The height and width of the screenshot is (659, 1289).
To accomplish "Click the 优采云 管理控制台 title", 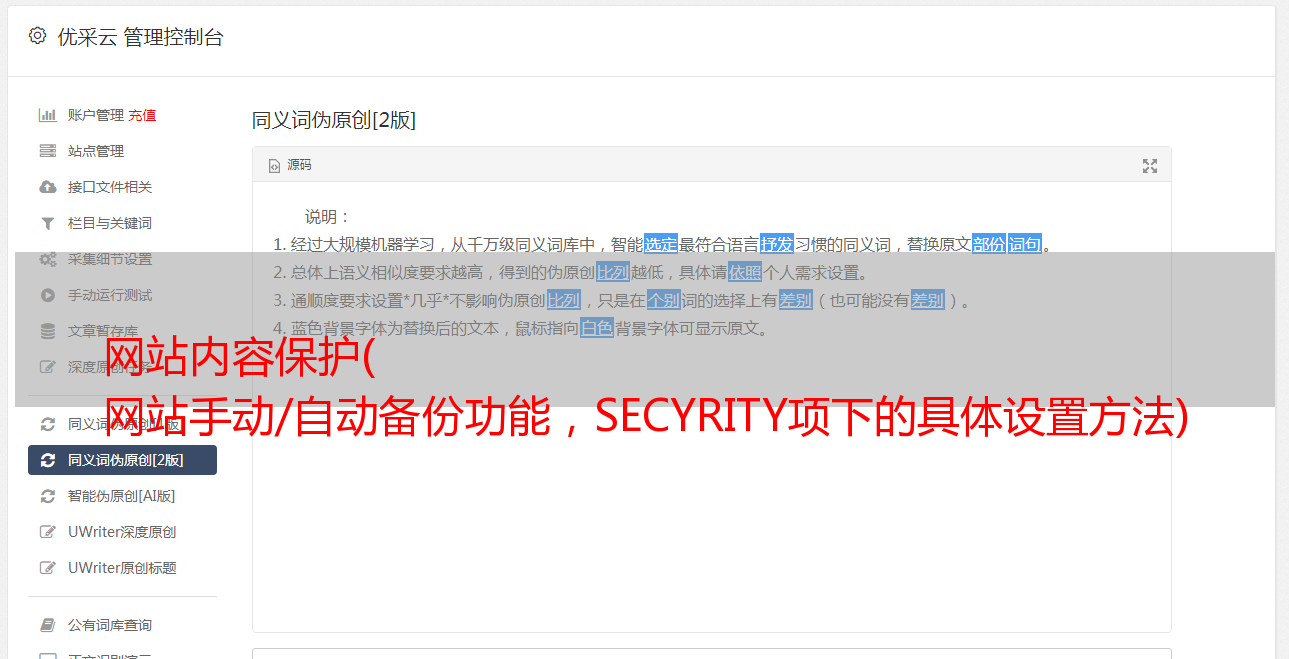I will (x=140, y=37).
